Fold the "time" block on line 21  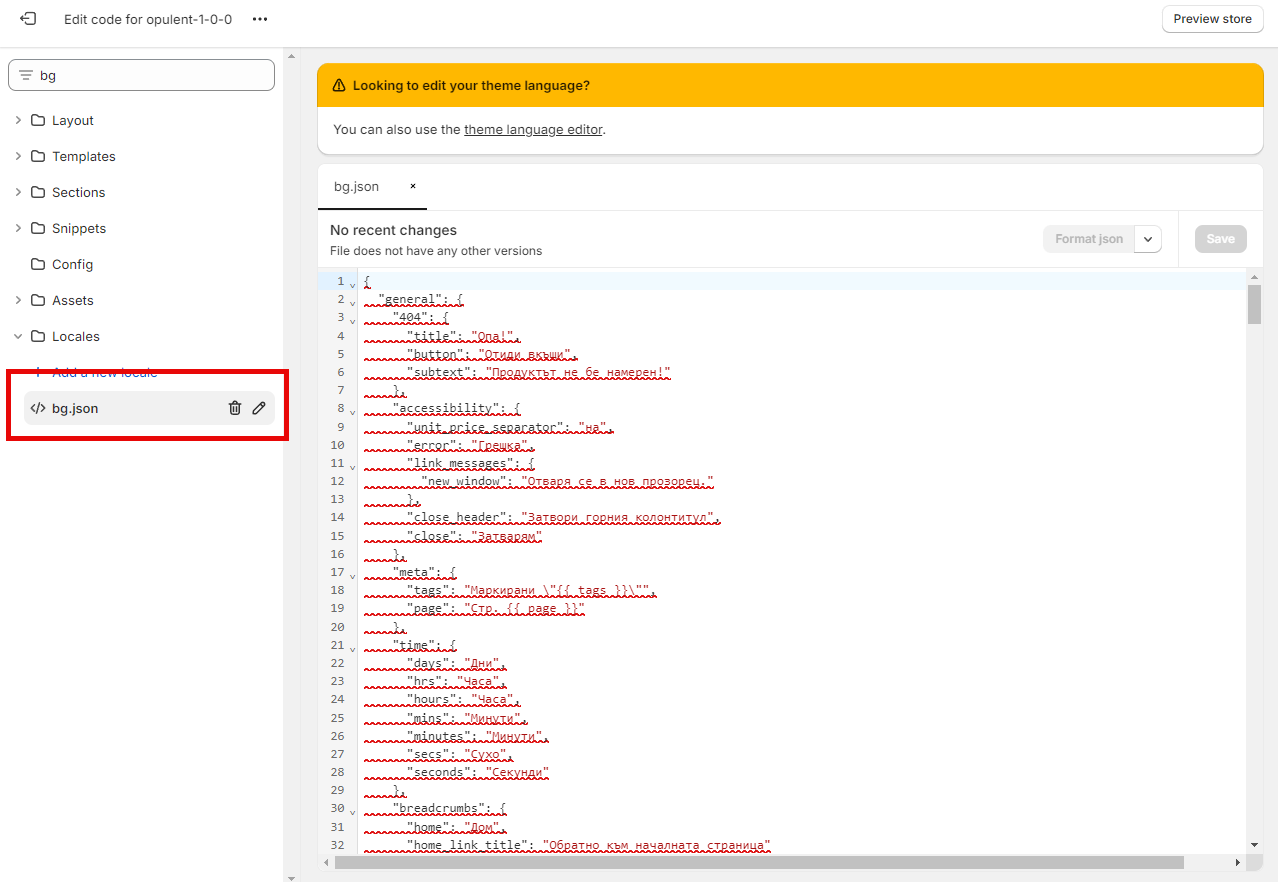[x=352, y=649]
